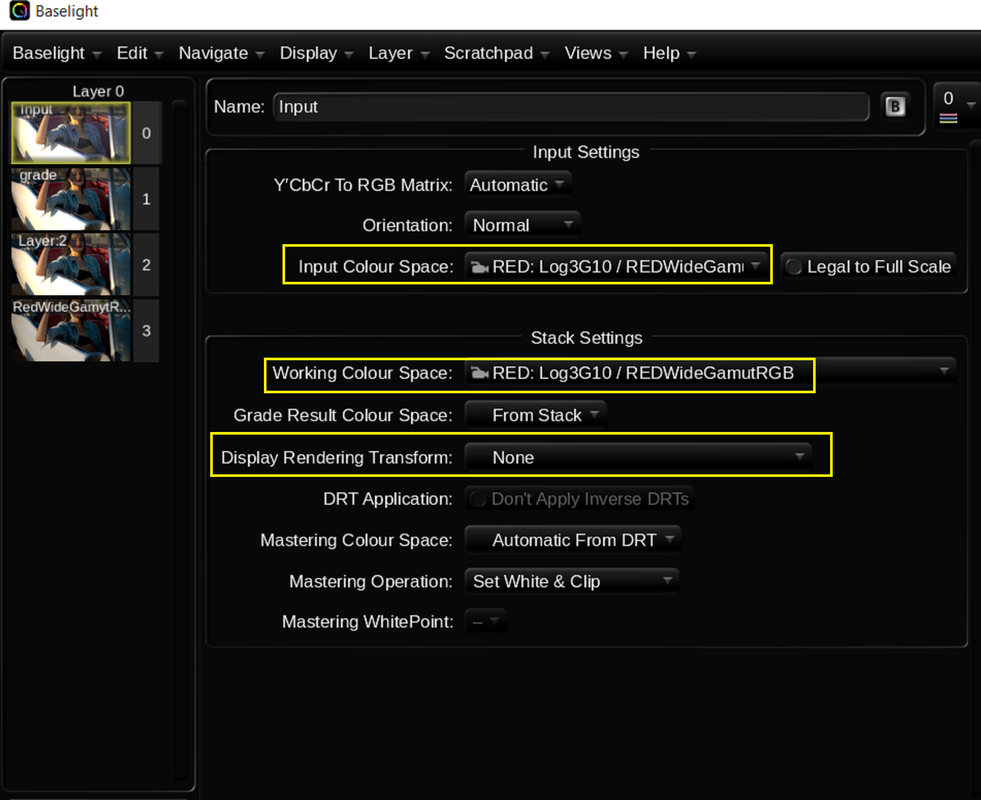Image resolution: width=981 pixels, height=800 pixels.
Task: Open Mastering Colour Space dropdown
Action: (573, 540)
